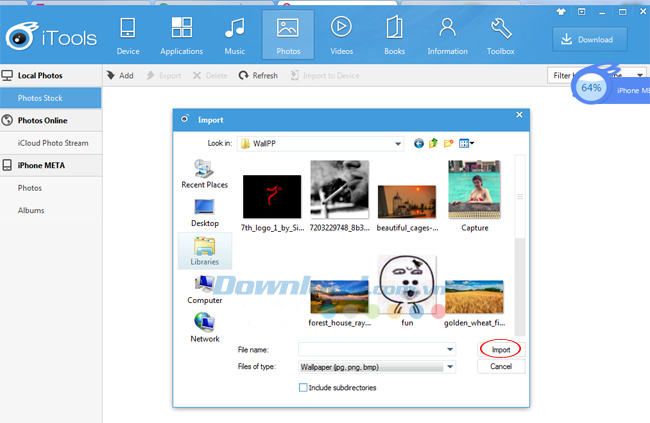Switch to the Videos section
The height and width of the screenshot is (423, 650).
coord(341,35)
